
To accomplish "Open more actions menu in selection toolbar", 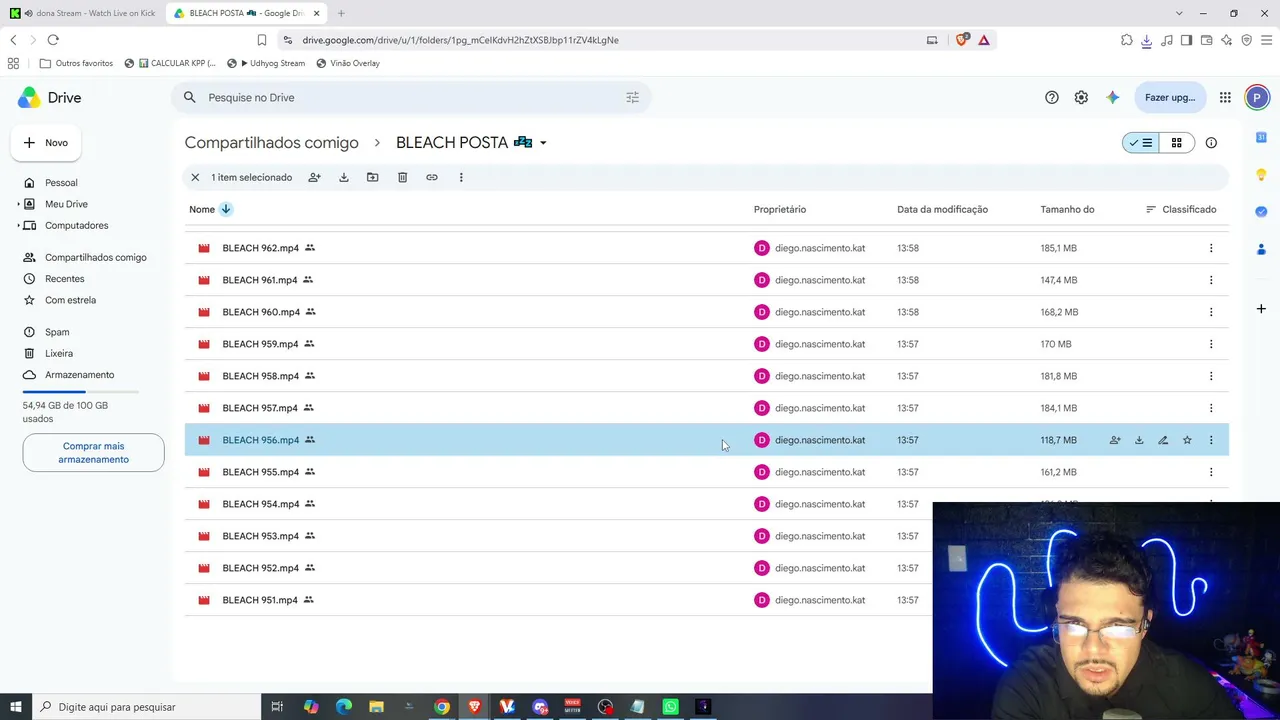I will point(461,177).
